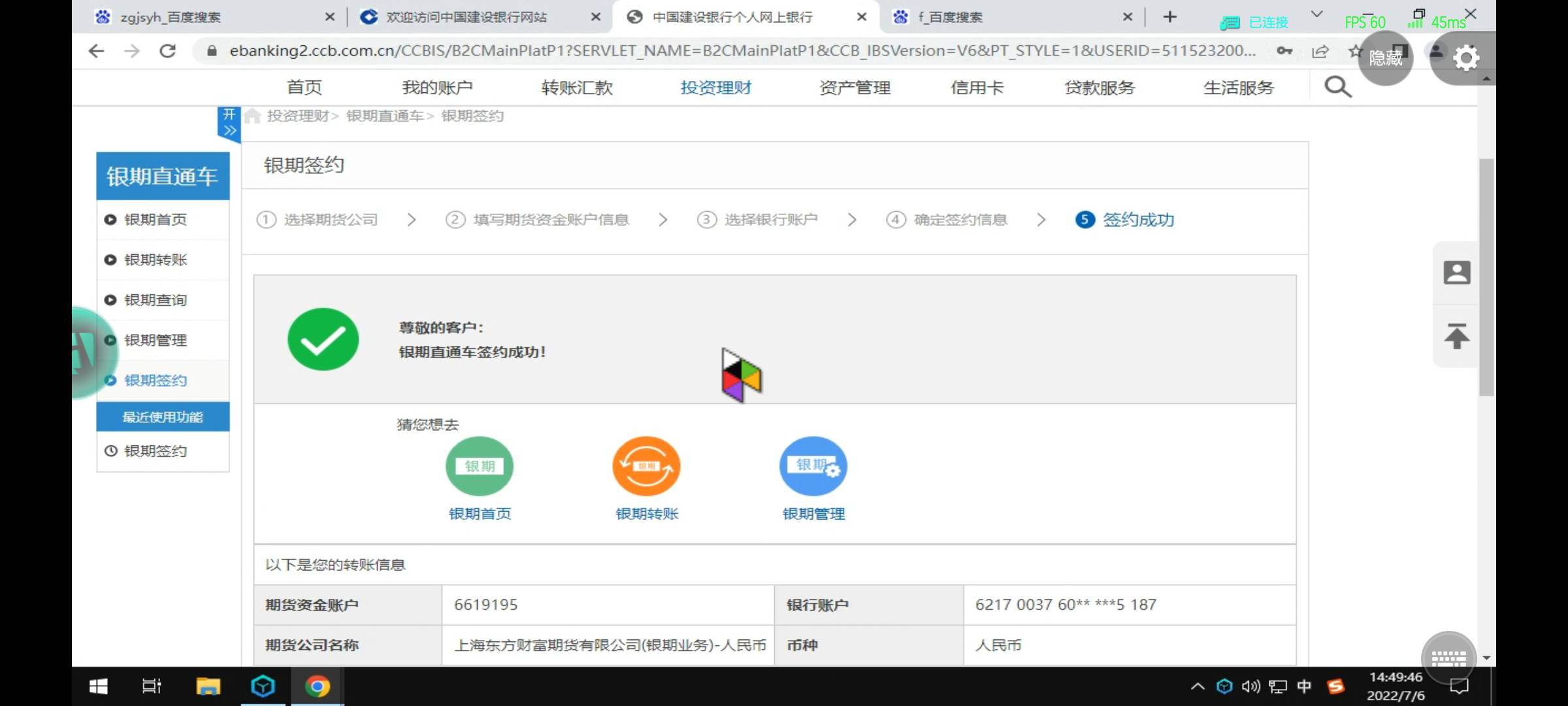Image resolution: width=1568 pixels, height=706 pixels.
Task: Click the 银期首页 text link below green icon
Action: click(480, 514)
